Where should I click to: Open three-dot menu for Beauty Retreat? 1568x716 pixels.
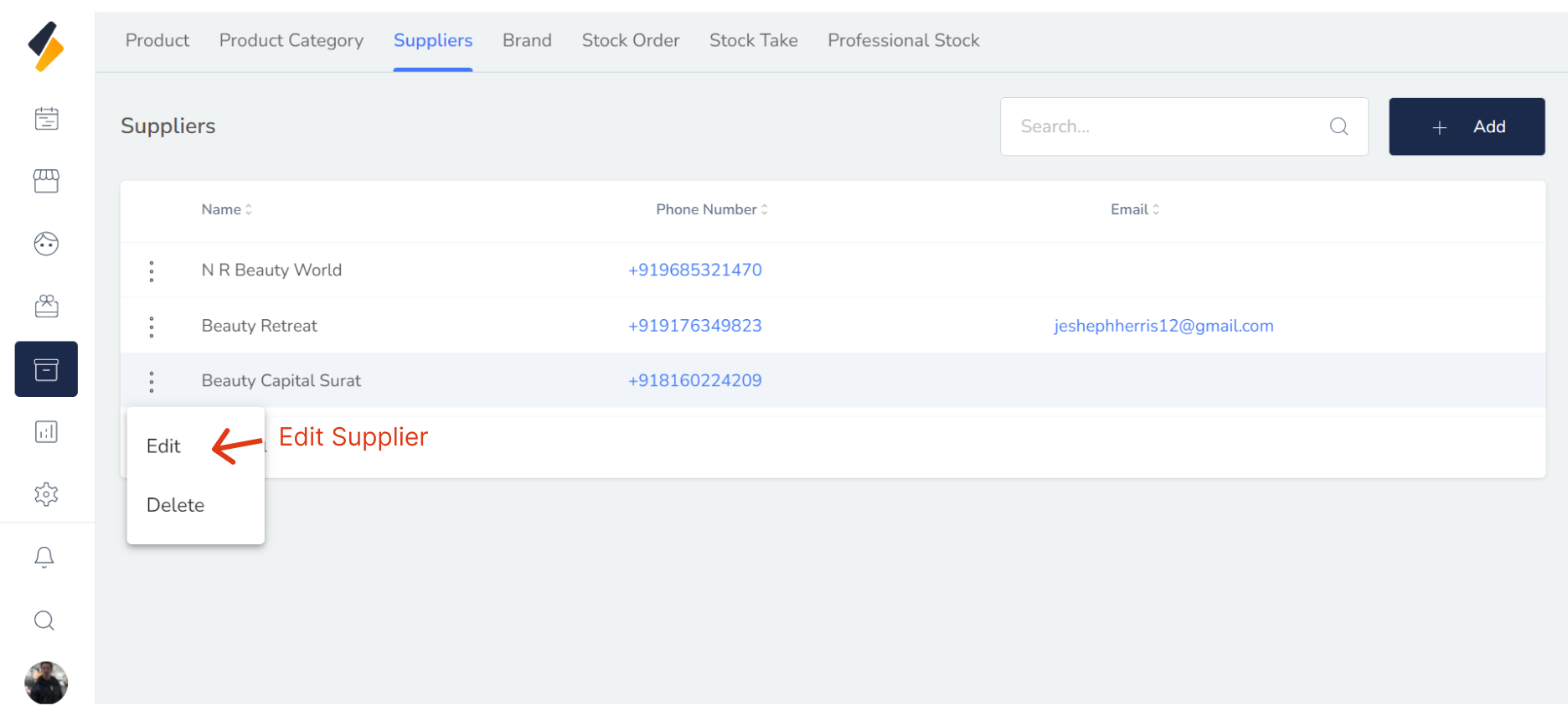coord(152,327)
